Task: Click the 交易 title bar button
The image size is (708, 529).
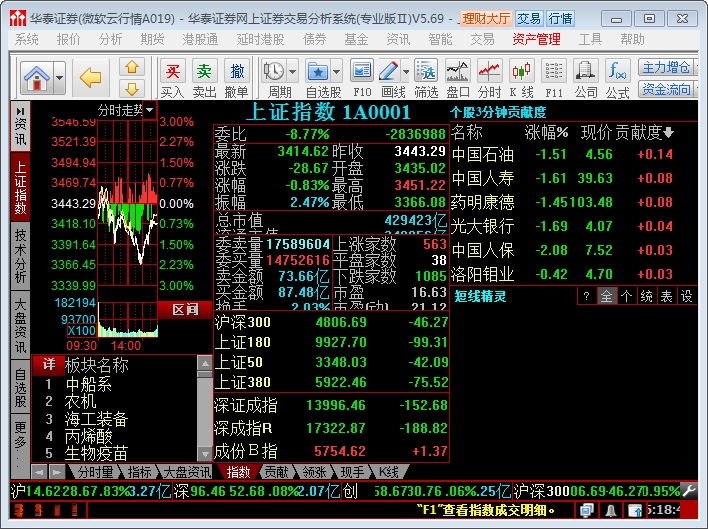Action: [x=529, y=19]
